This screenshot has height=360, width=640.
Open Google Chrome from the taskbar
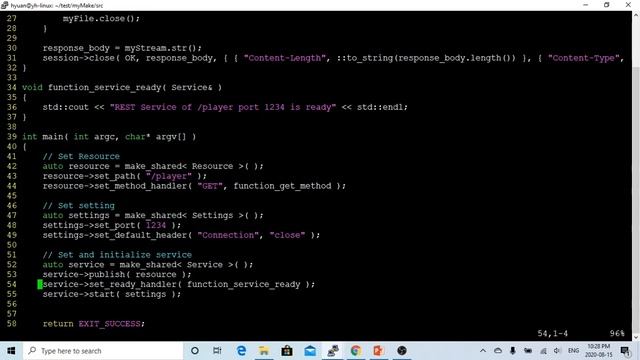(356, 351)
